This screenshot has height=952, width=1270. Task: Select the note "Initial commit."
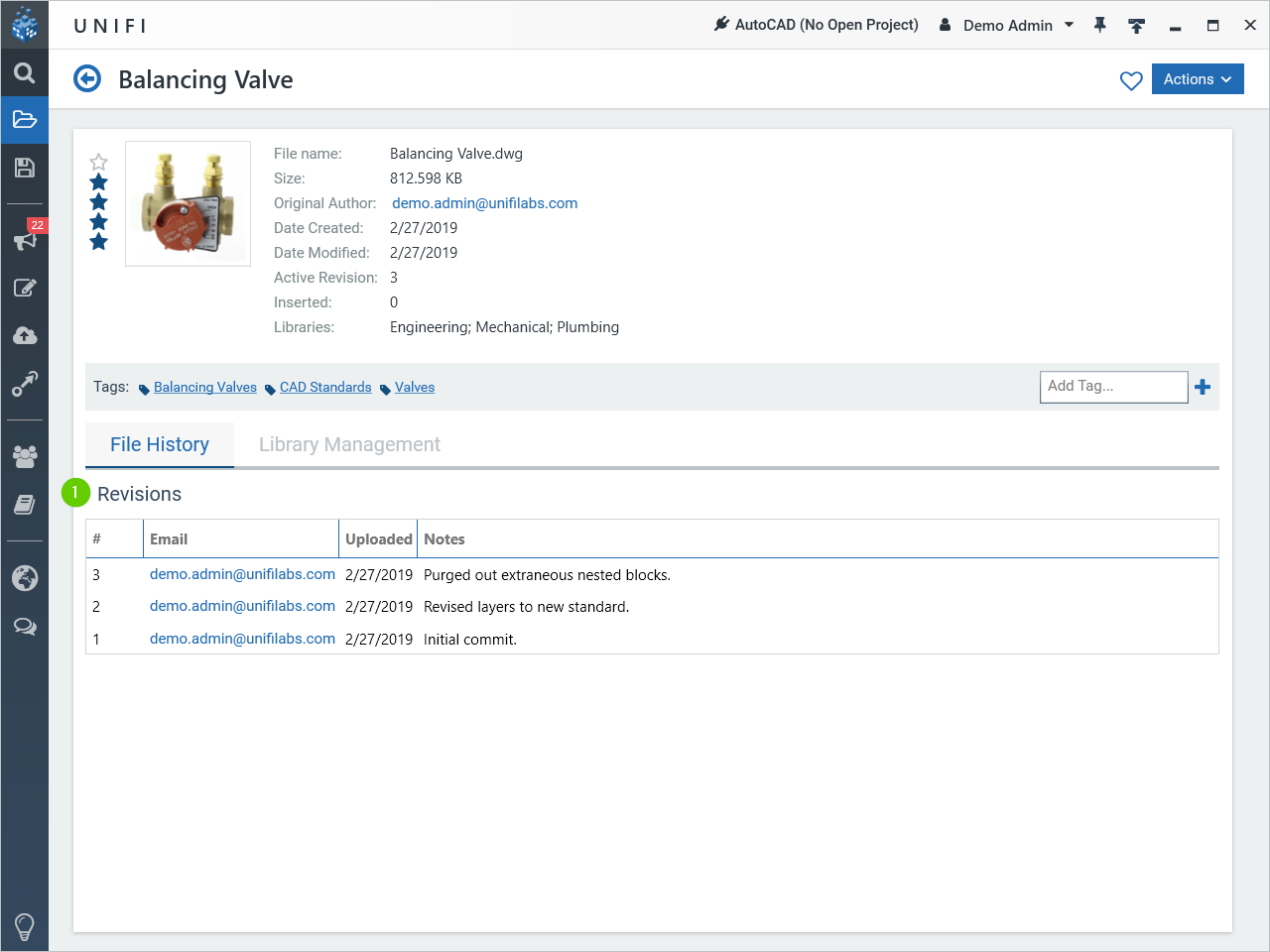[x=470, y=640]
